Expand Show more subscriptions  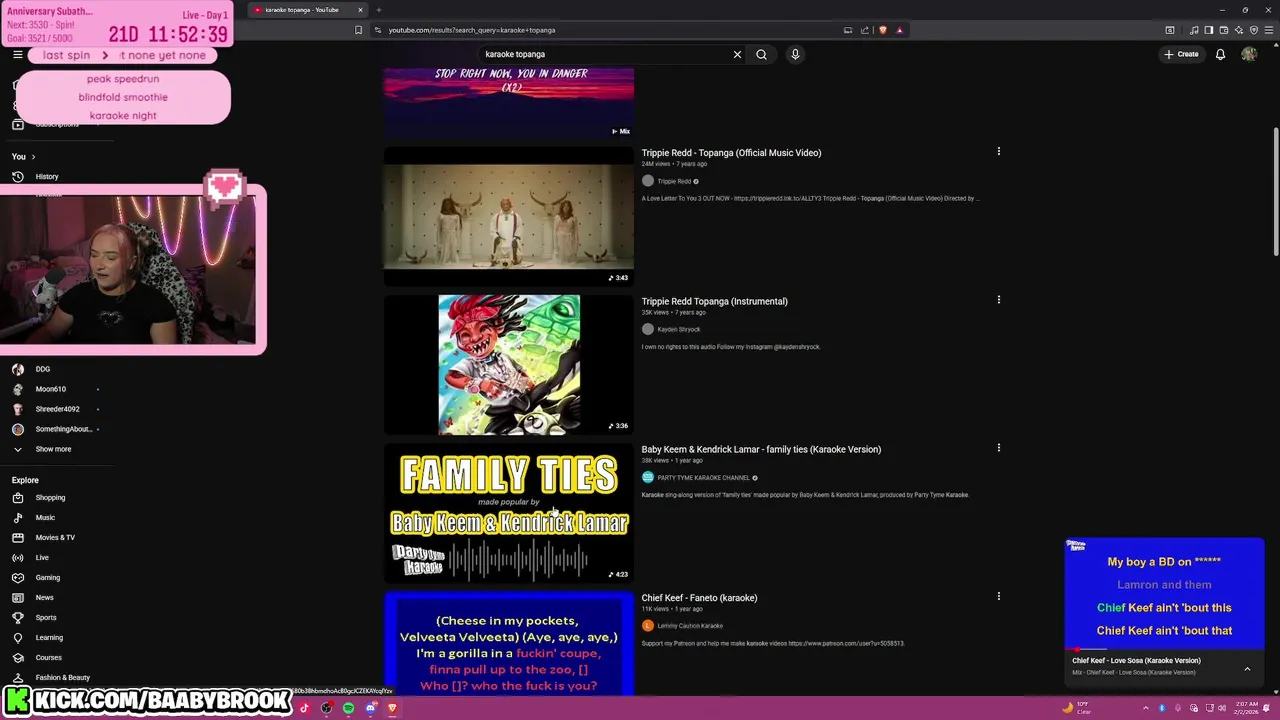point(53,449)
